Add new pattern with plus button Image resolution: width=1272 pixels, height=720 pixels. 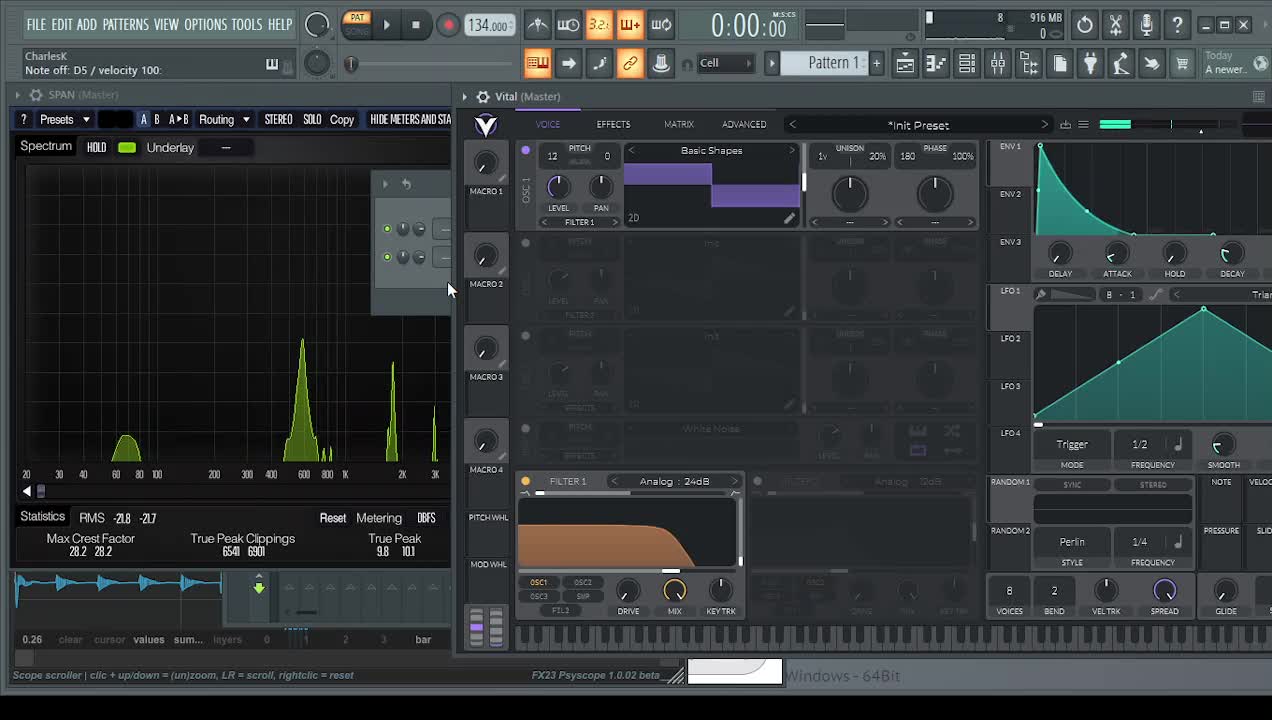(876, 63)
